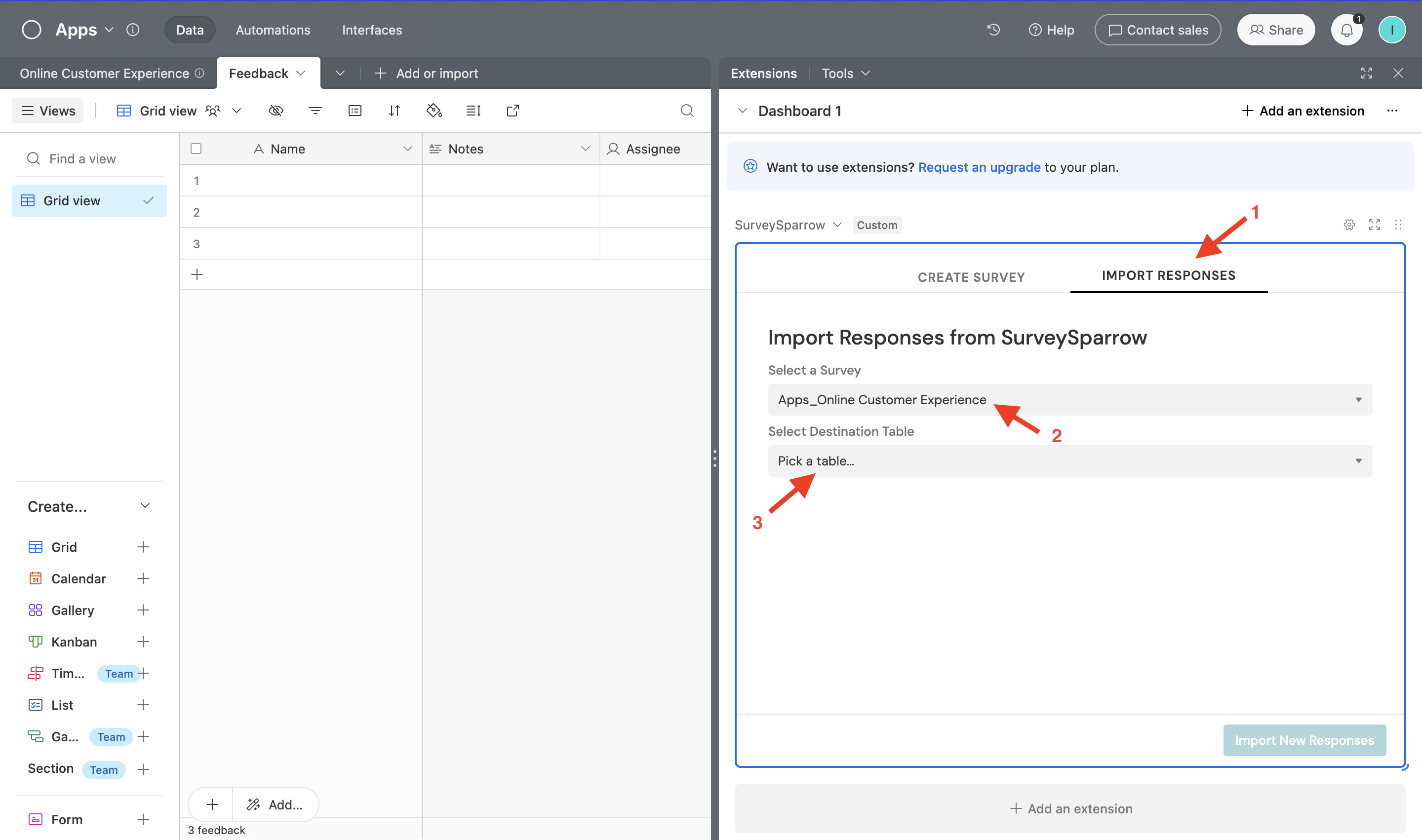1422x840 pixels.
Task: Open the filter records icon
Action: 316,111
